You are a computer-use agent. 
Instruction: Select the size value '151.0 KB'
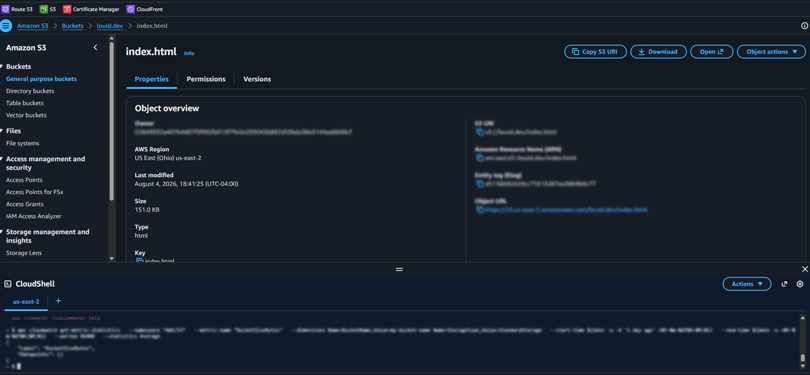[147, 210]
